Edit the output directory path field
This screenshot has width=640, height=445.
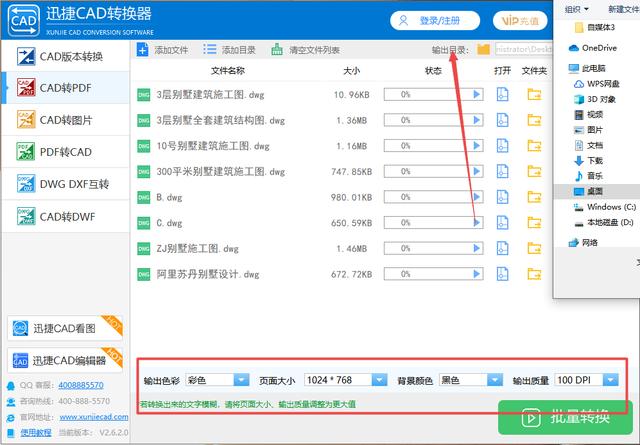tap(524, 49)
